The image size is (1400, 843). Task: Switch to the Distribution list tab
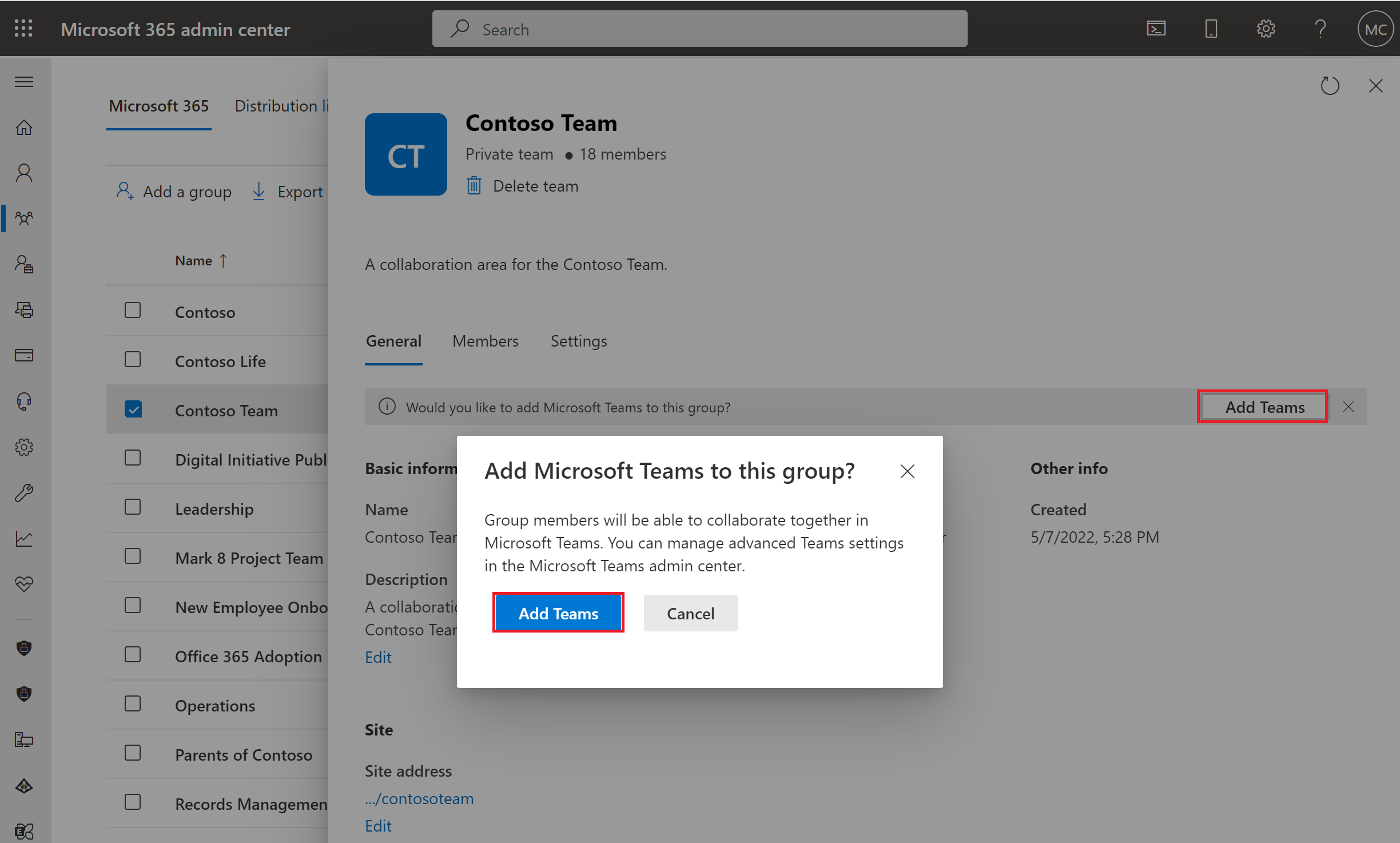281,106
